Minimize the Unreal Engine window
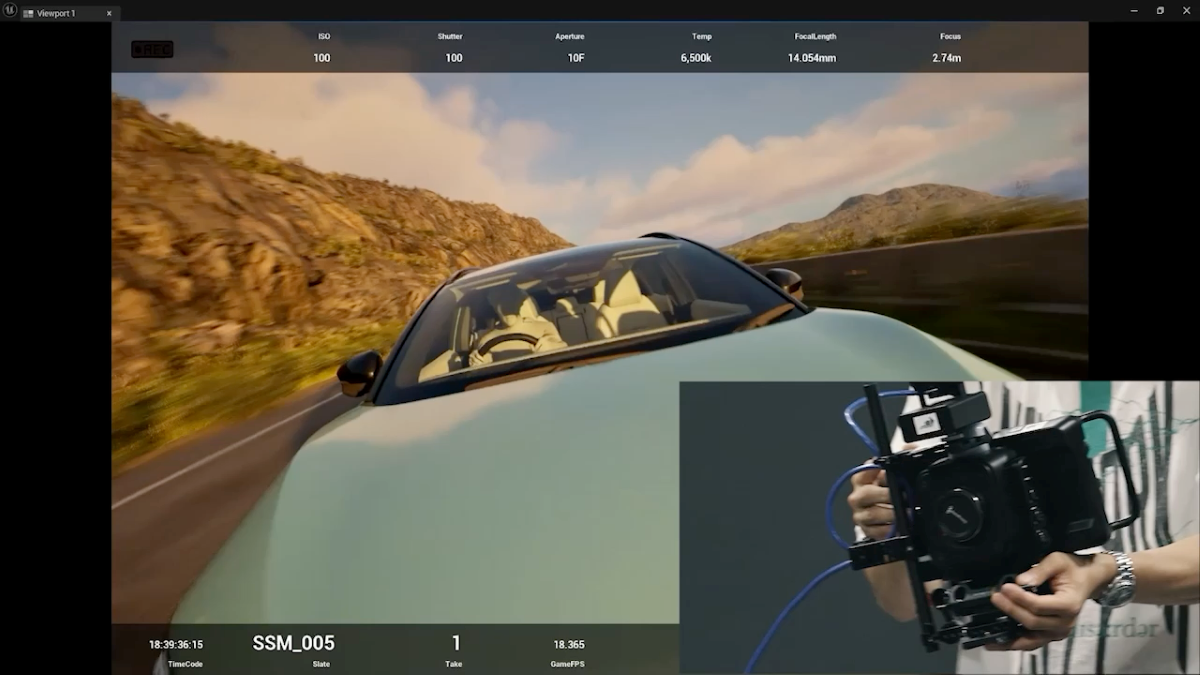Screen dimensions: 1200x675 [1133, 10]
